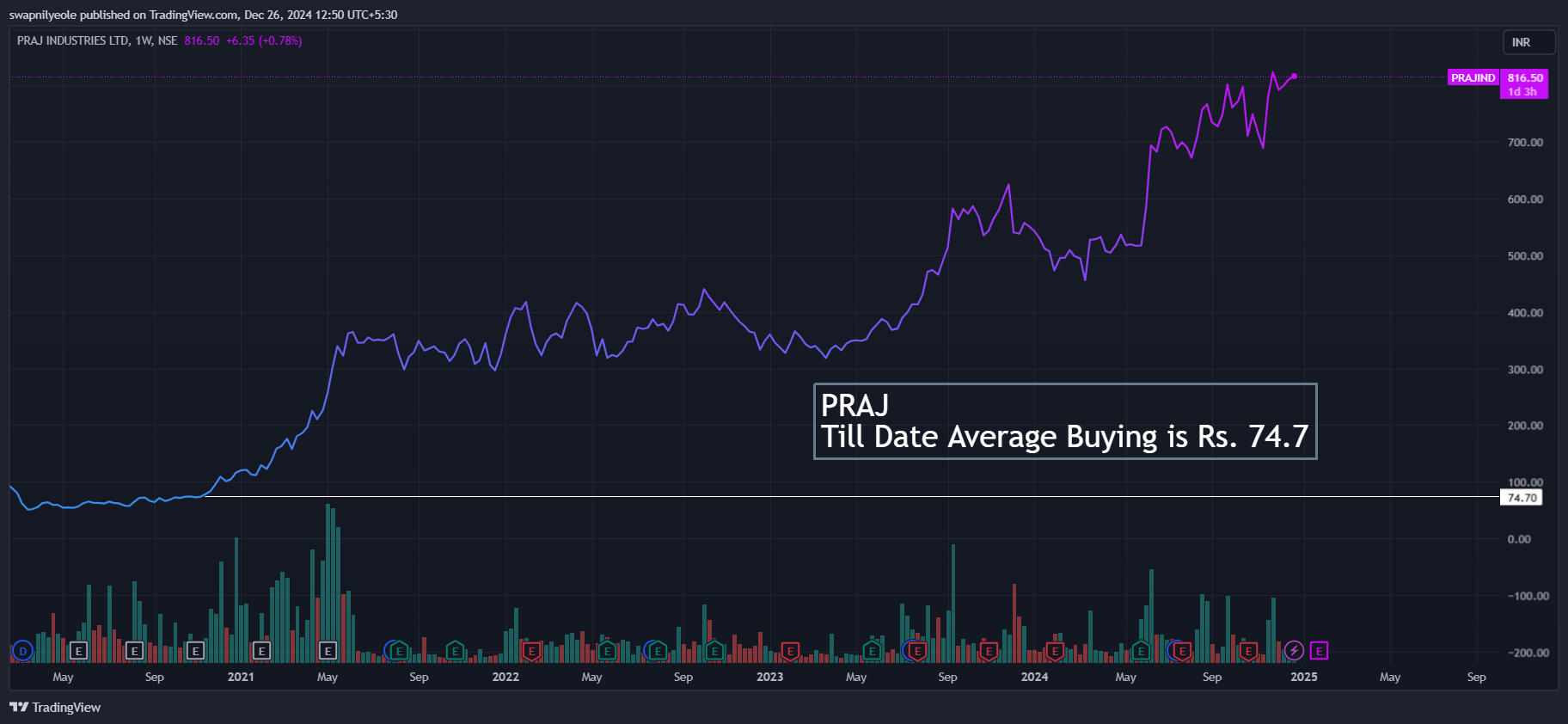Click the blue D dividend marker
1568x724 pixels.
pos(22,651)
